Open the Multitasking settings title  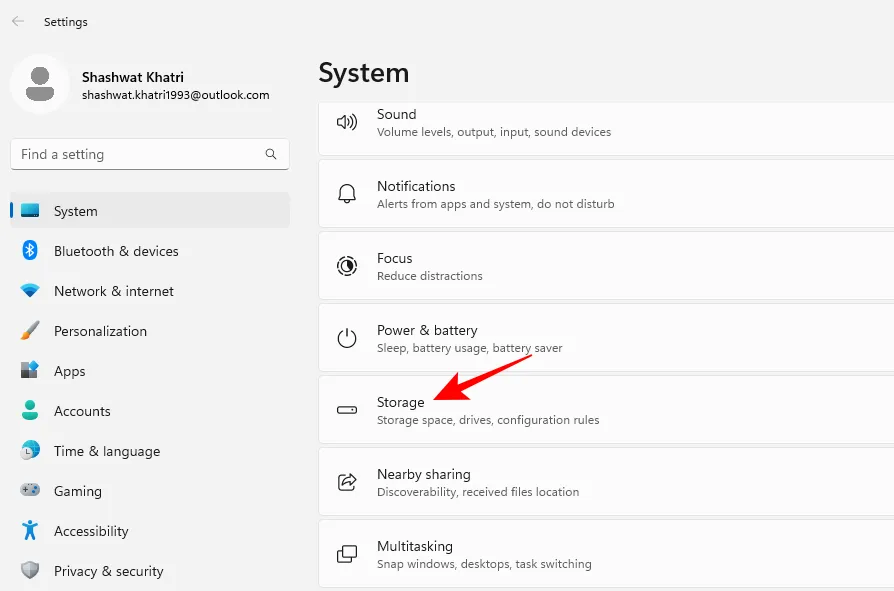[x=415, y=546]
